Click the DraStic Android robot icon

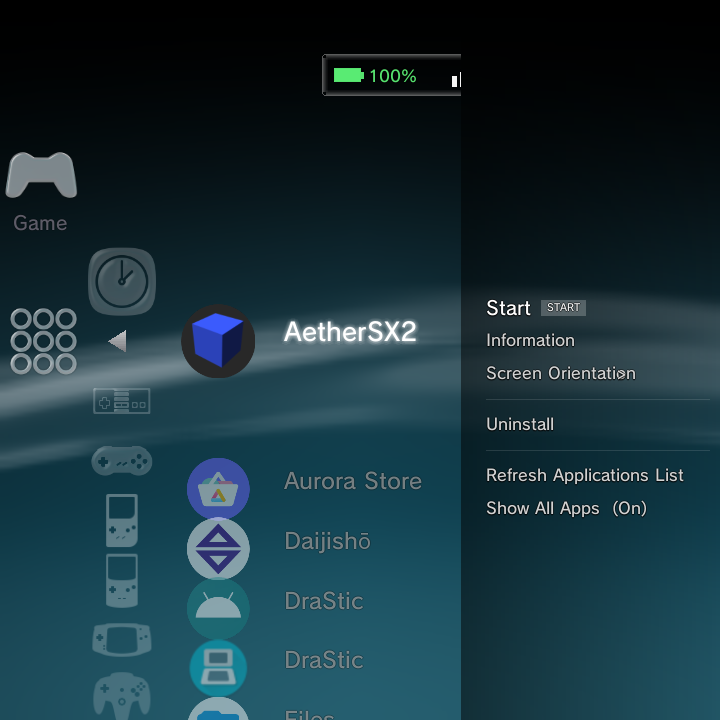pyautogui.click(x=218, y=608)
